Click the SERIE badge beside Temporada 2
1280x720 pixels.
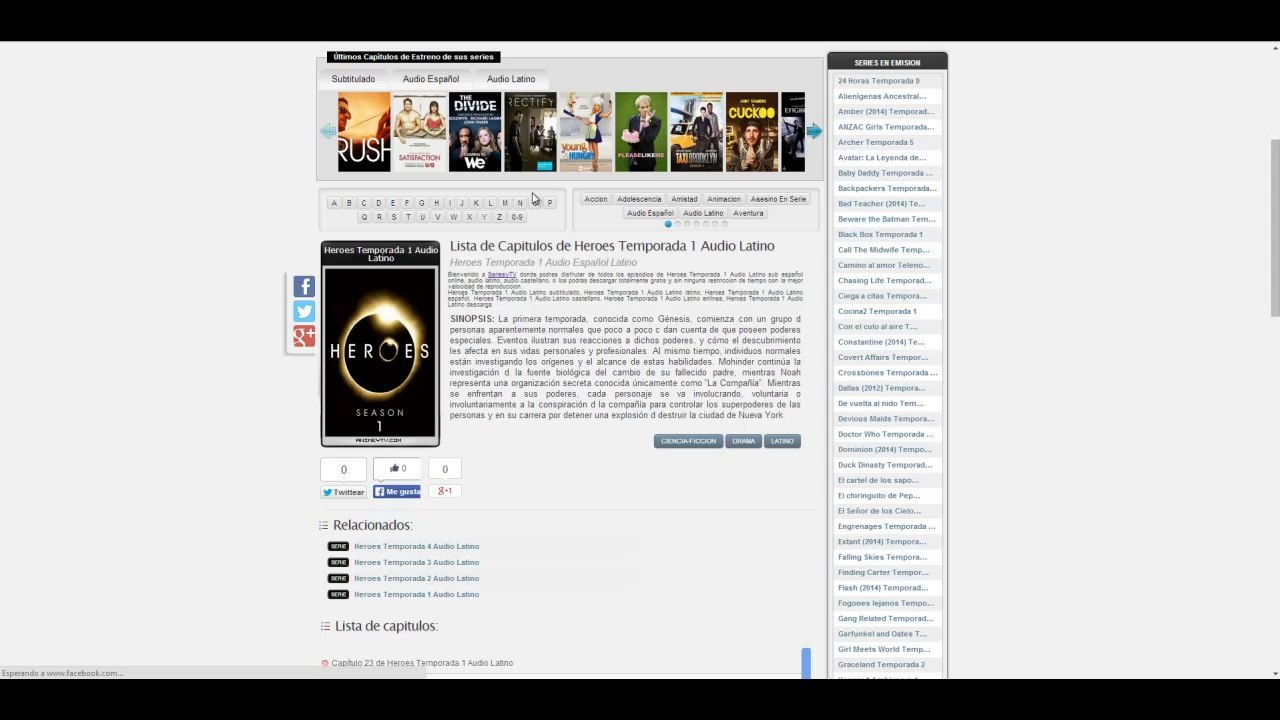338,578
